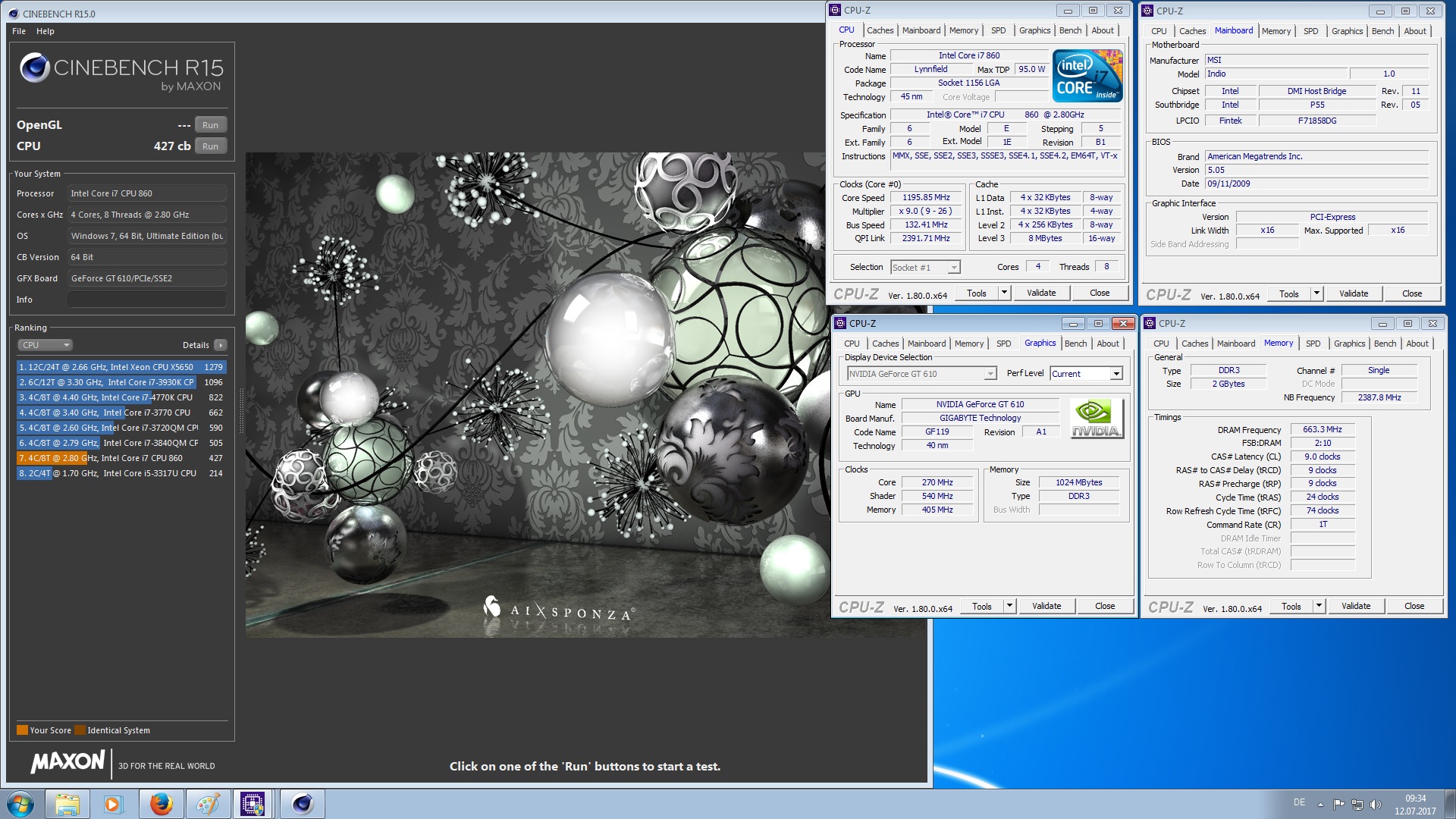Image resolution: width=1456 pixels, height=819 pixels.
Task: Switch to SPD tab in Mainboard-tab window
Action: click(x=1310, y=31)
